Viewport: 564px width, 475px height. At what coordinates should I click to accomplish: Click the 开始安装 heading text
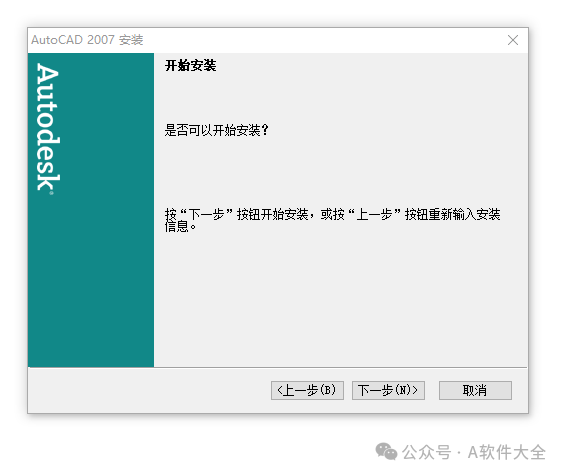click(x=190, y=65)
